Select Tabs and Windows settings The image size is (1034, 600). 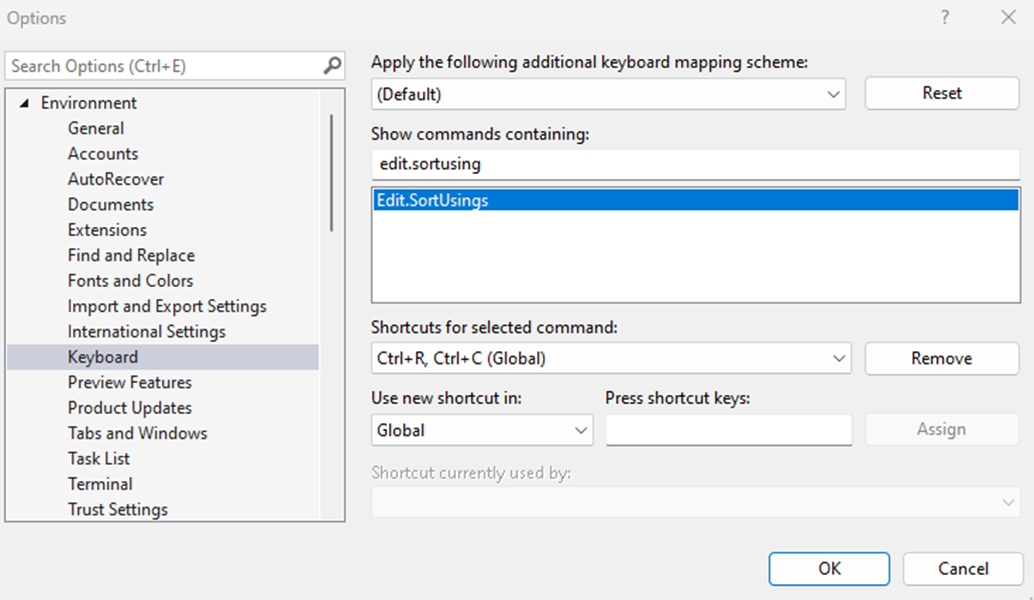pyautogui.click(x=137, y=432)
